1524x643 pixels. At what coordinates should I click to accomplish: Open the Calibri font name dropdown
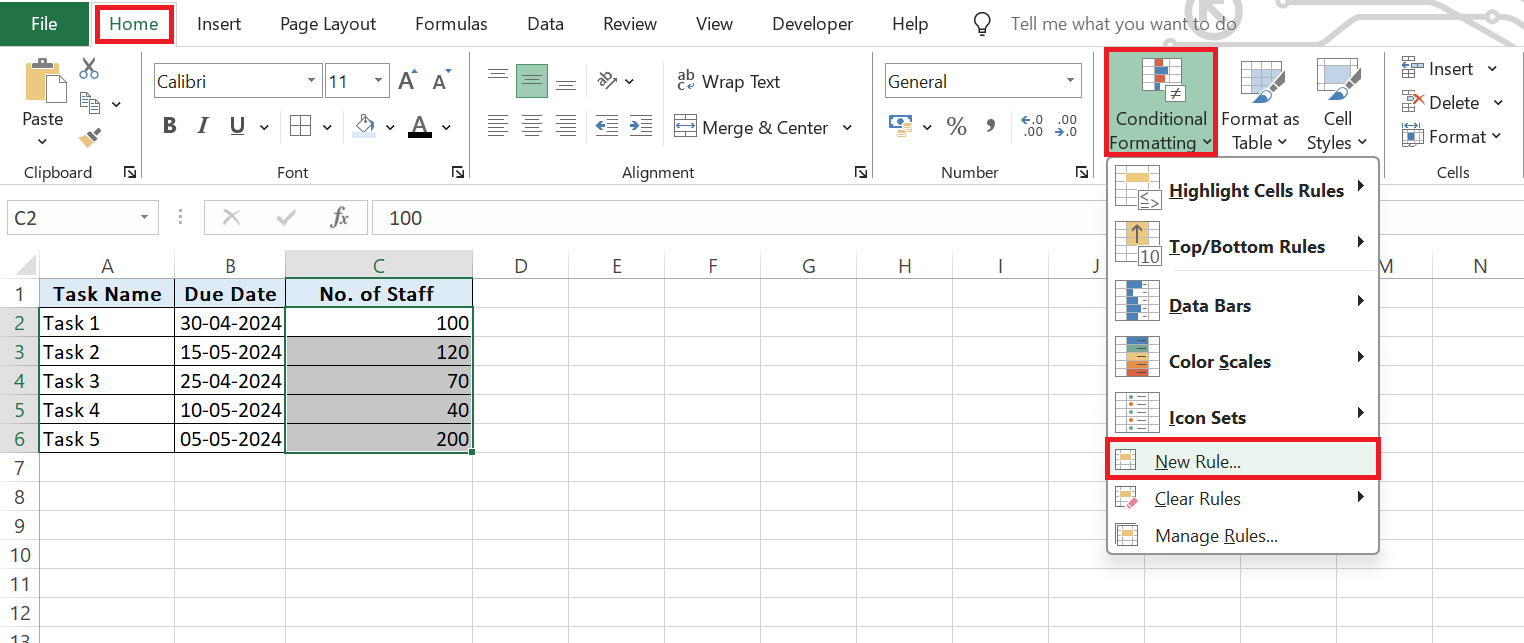(311, 81)
